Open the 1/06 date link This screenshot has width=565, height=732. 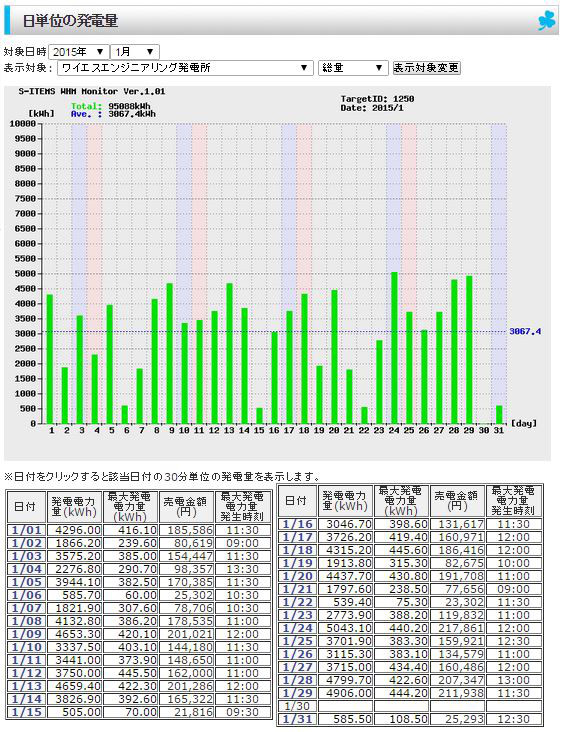(27, 595)
